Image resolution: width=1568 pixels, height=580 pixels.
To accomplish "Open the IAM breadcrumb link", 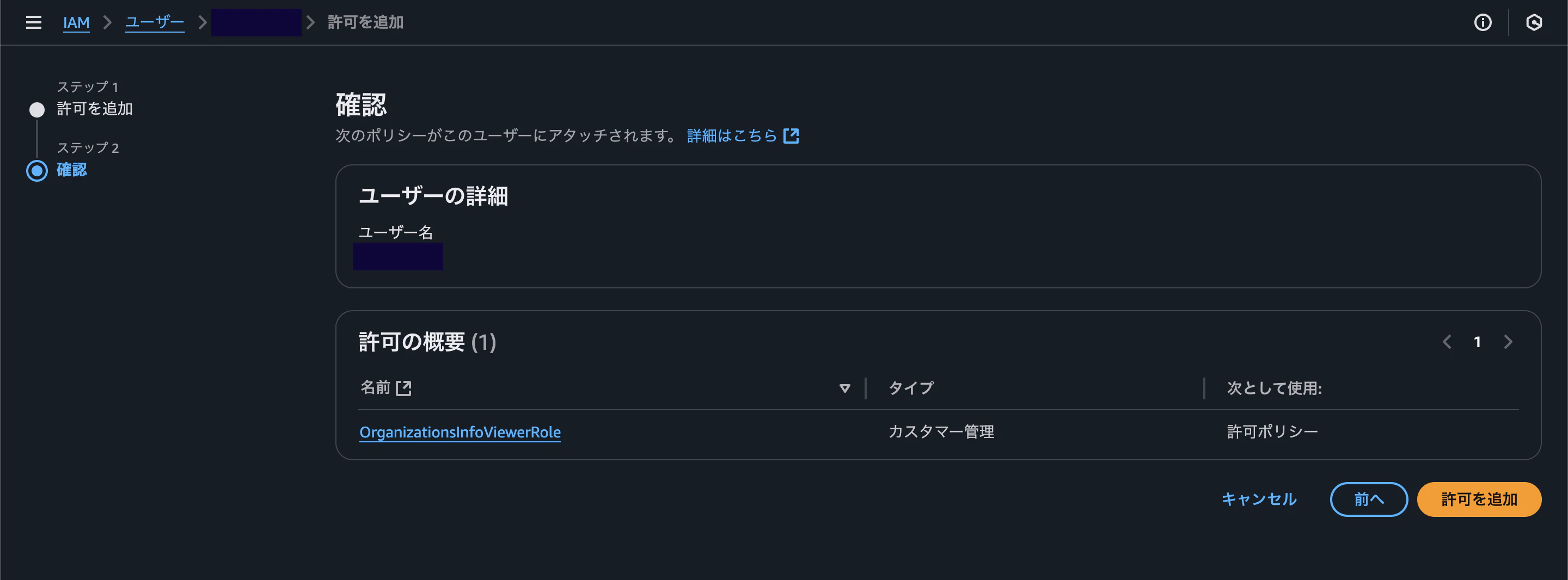I will (x=76, y=22).
